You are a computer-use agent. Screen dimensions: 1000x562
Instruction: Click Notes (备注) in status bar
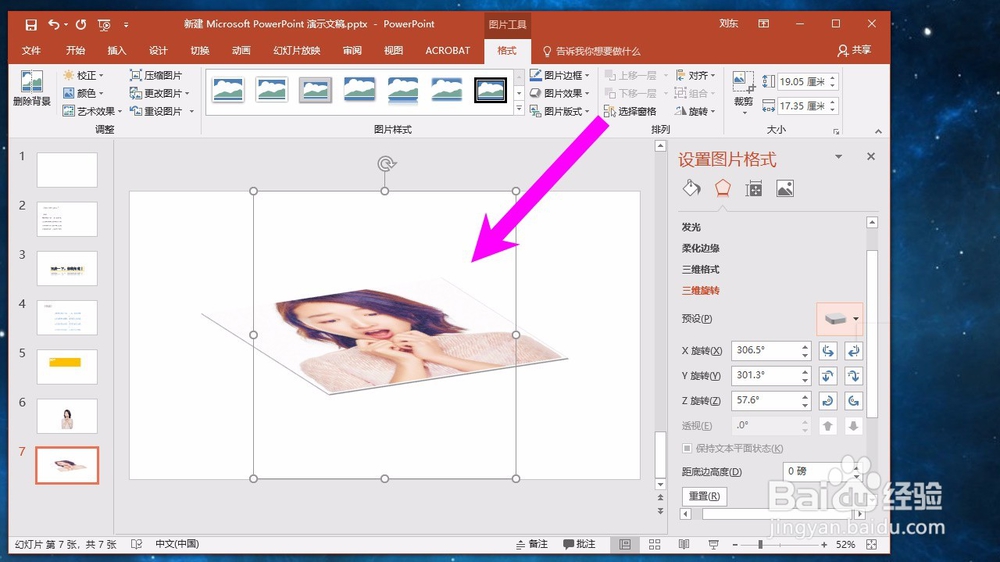pos(533,544)
